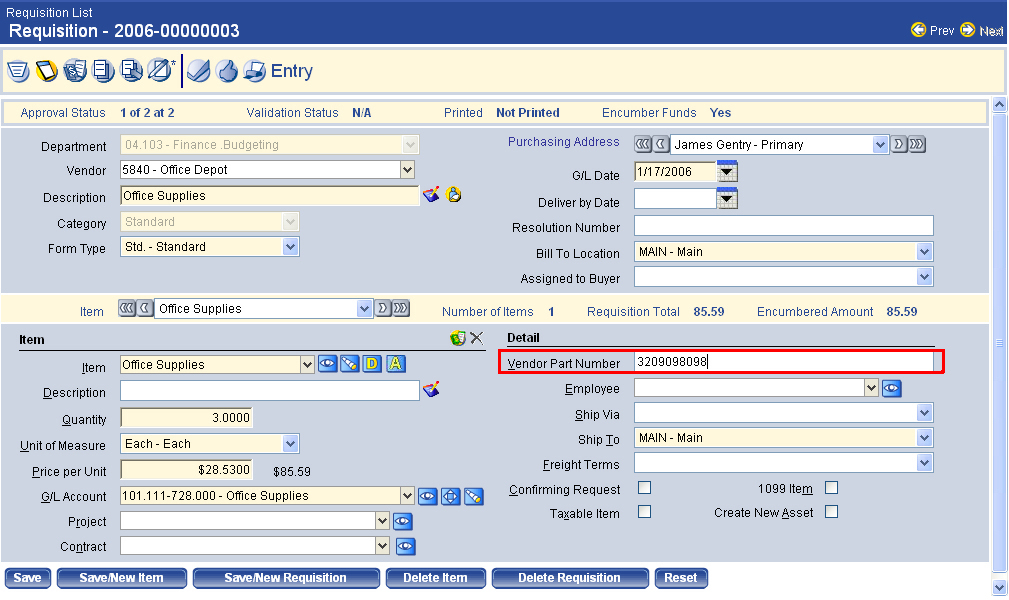Screen dimensions: 1009x600
Task: Click the spell check icon beside requisition Description
Action: 431,195
